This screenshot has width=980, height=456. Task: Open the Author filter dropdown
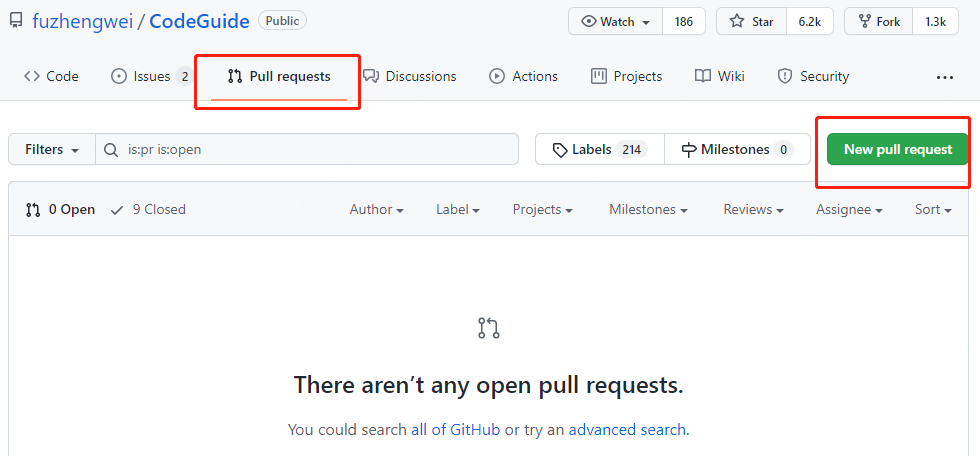(x=376, y=210)
